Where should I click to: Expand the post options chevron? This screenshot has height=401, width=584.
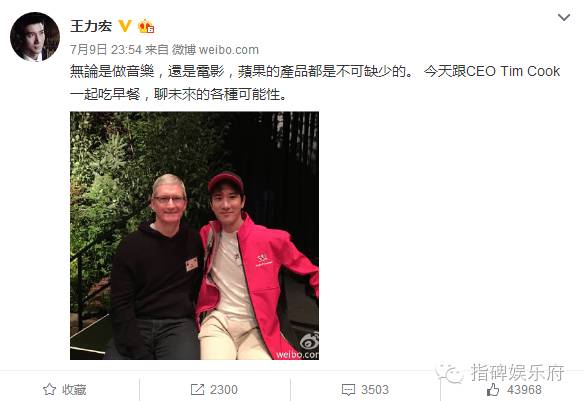coord(564,17)
